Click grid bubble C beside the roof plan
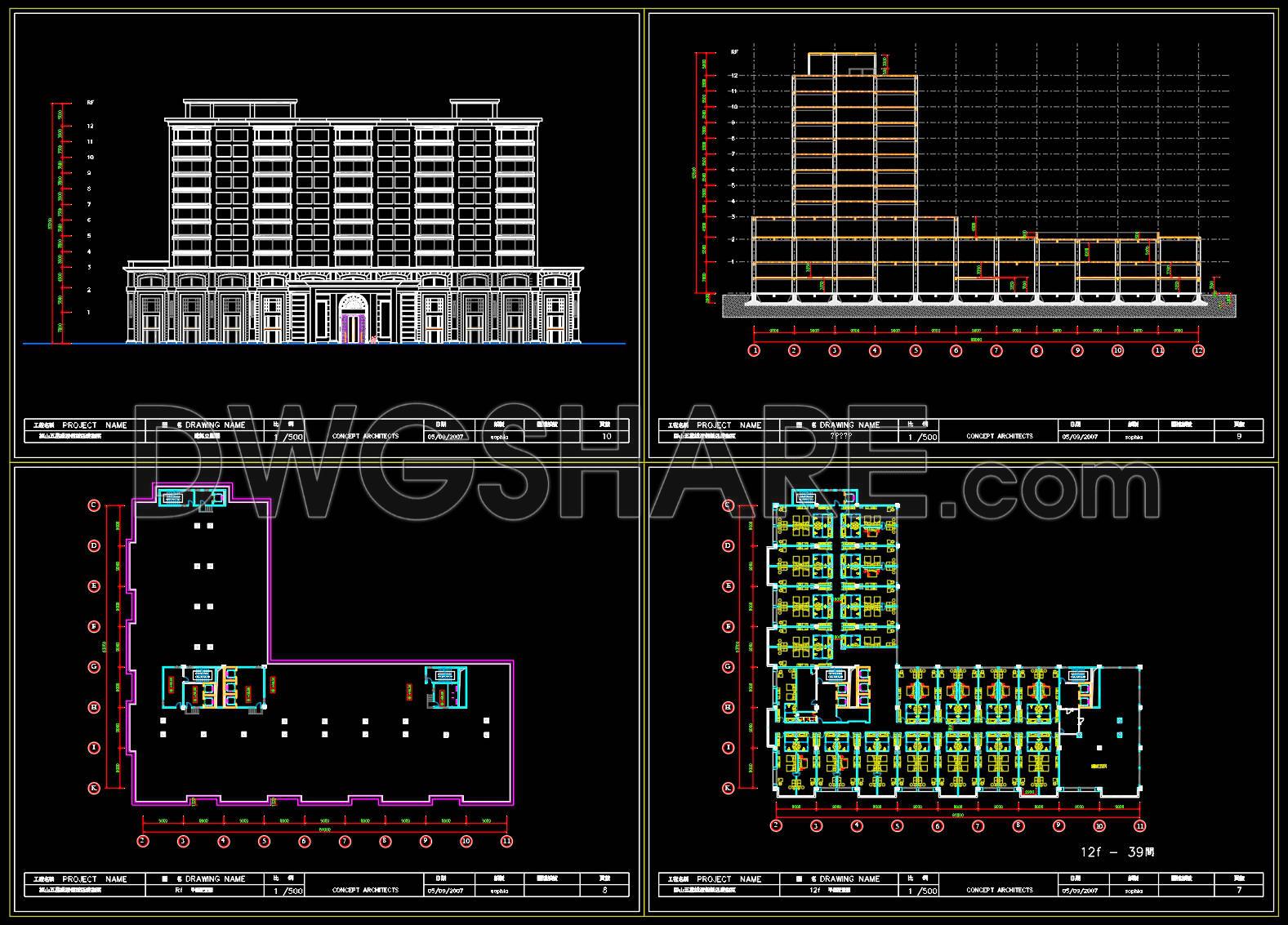This screenshot has width=1288, height=925. (x=94, y=505)
